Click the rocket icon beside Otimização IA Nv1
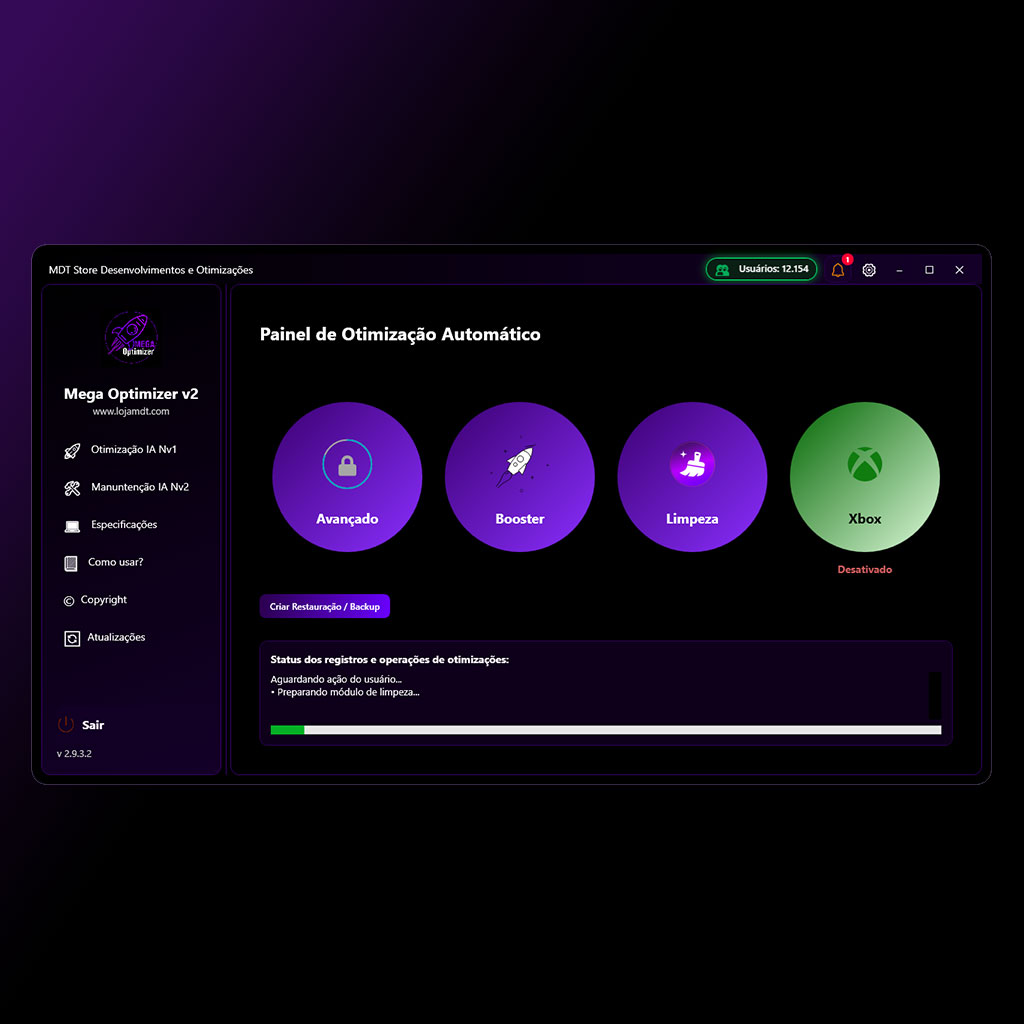Screen dimensions: 1024x1024 (72, 451)
